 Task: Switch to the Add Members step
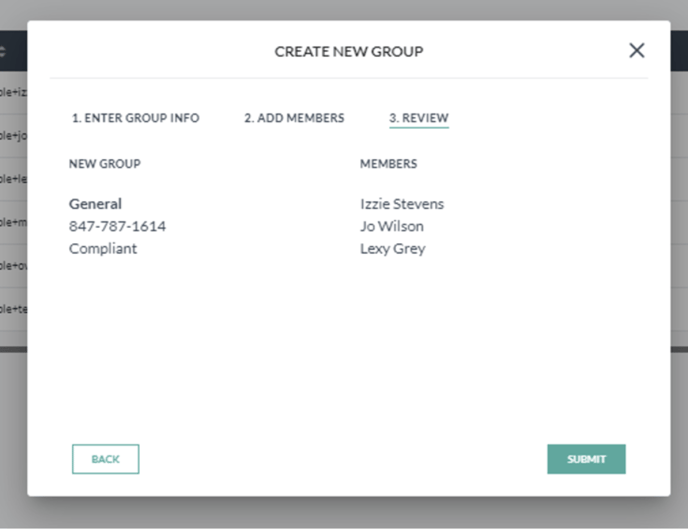pos(294,118)
